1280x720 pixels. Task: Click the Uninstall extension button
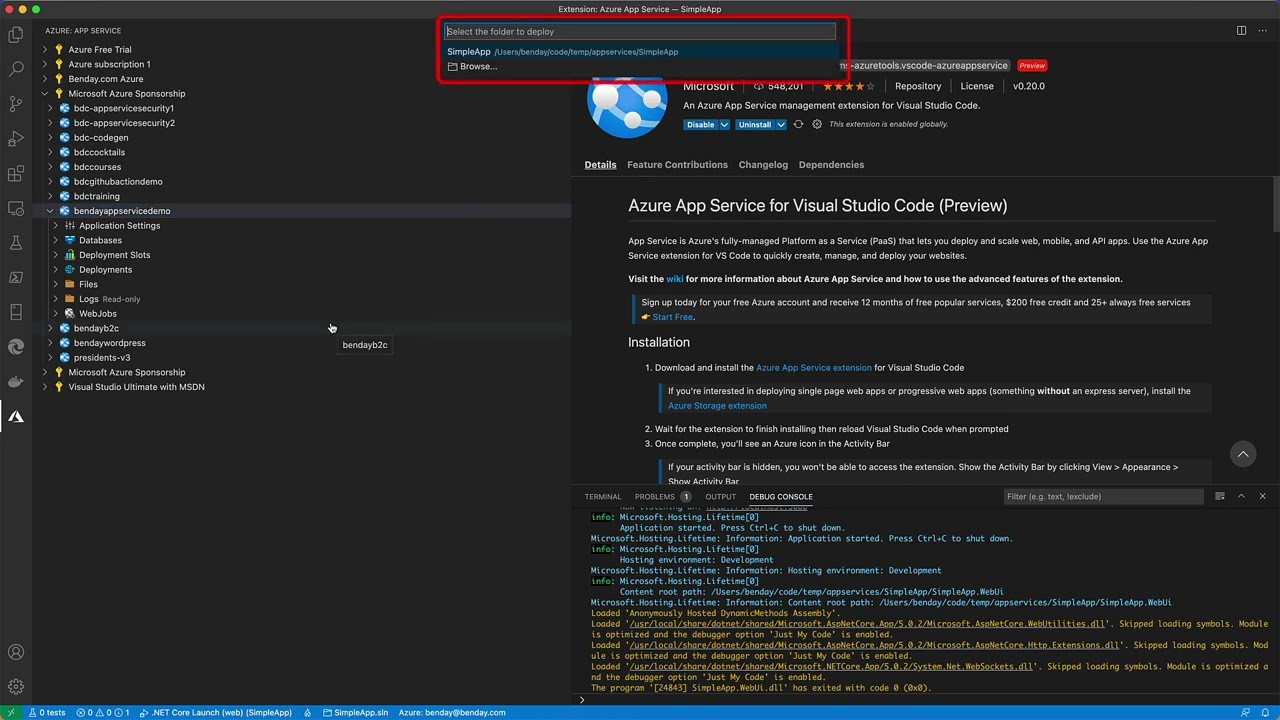tap(754, 125)
